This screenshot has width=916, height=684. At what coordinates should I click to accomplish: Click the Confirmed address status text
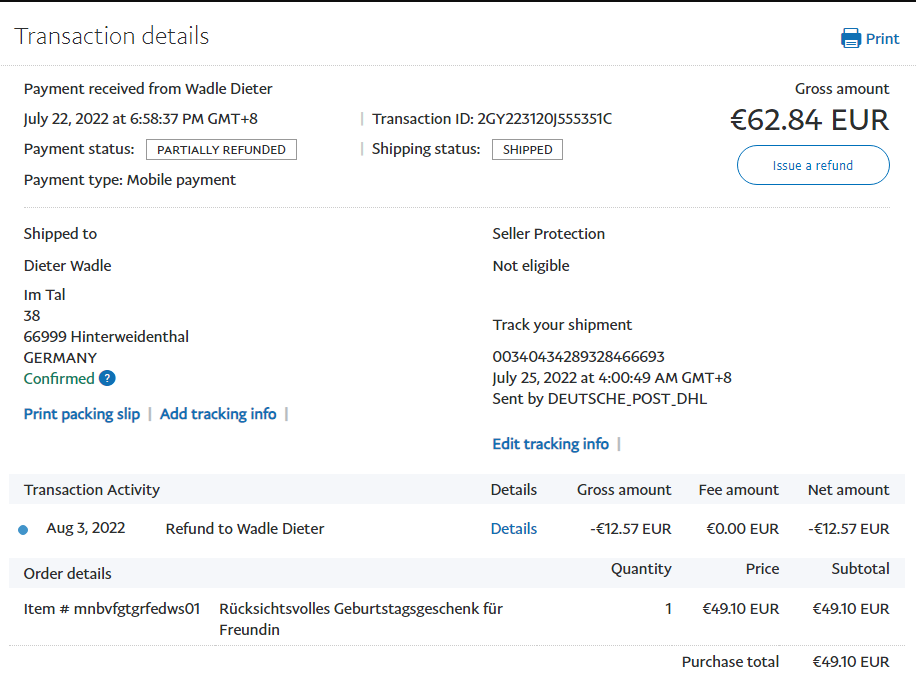tap(59, 379)
